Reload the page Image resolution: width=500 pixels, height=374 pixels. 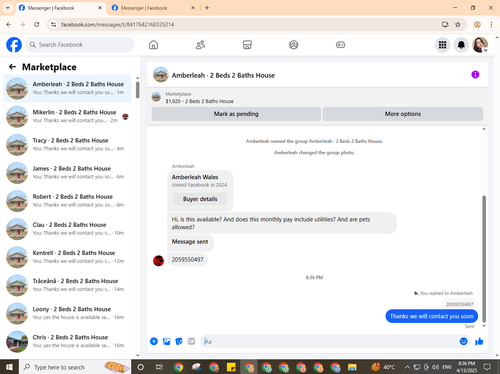(37, 24)
